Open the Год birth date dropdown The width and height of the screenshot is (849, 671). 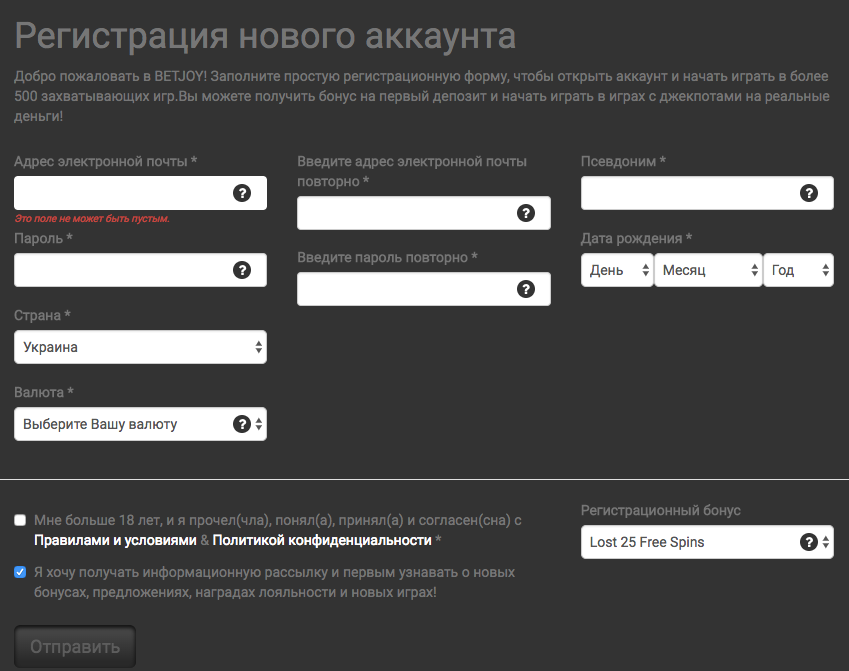(x=798, y=270)
